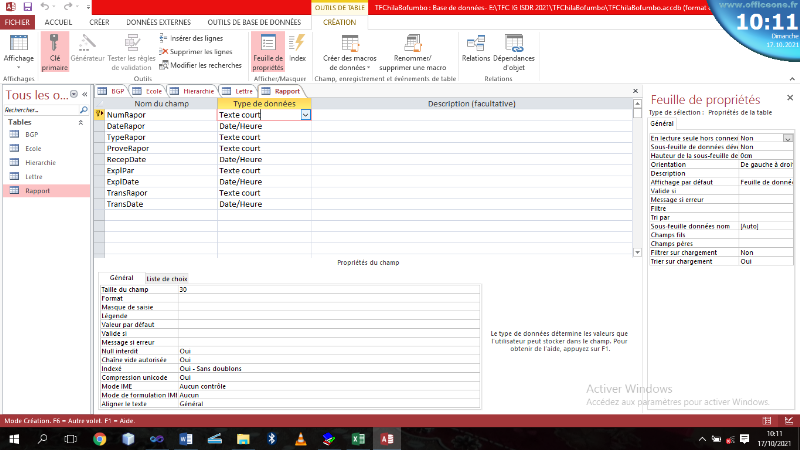The width and height of the screenshot is (800, 450).
Task: Open Excel from the Windows taskbar
Action: tap(357, 439)
